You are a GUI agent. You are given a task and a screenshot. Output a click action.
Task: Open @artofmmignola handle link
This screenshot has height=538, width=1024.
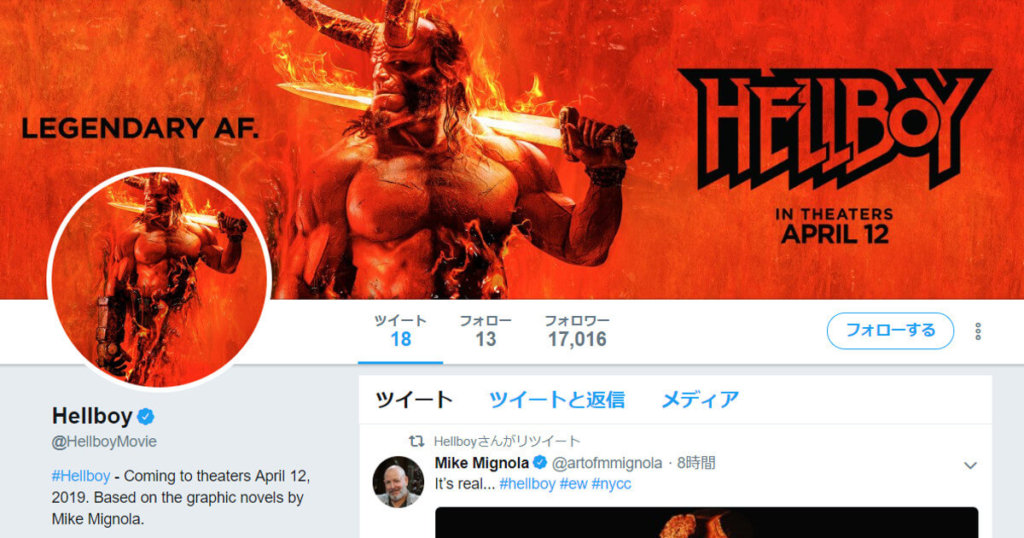pos(607,463)
